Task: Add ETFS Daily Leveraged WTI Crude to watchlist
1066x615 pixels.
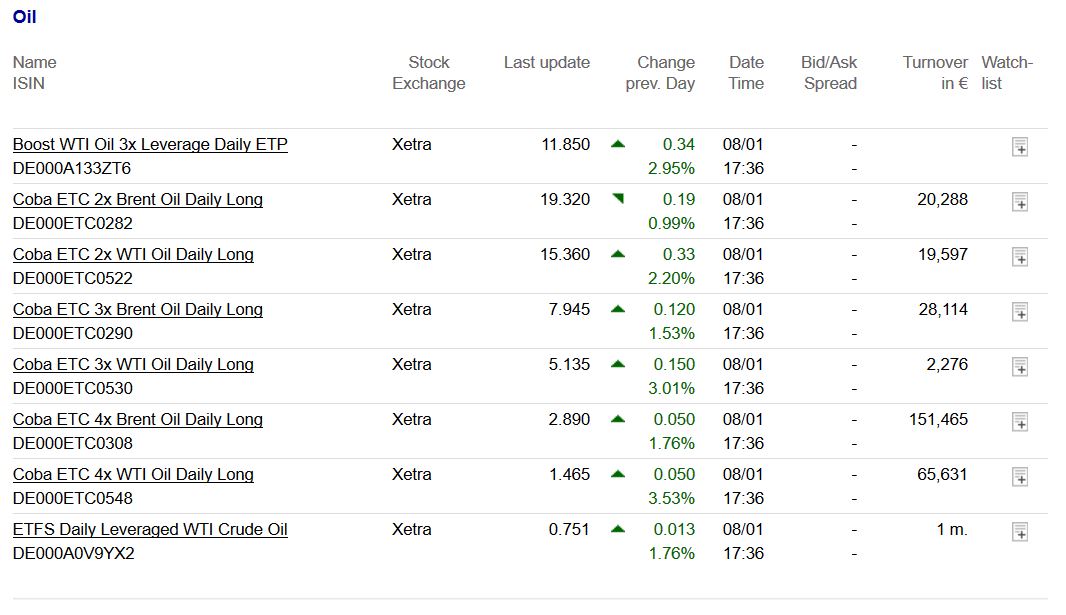Action: pyautogui.click(x=1020, y=533)
